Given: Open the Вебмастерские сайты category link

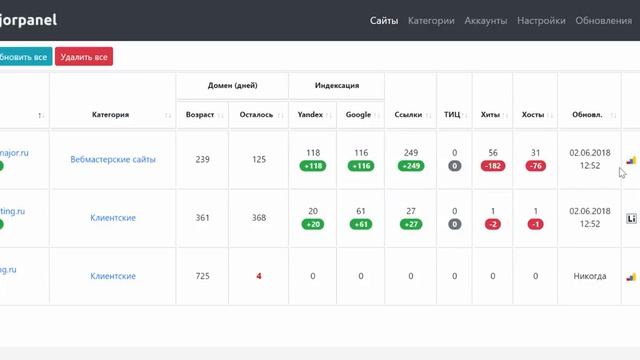Looking at the screenshot, I should pyautogui.click(x=113, y=159).
